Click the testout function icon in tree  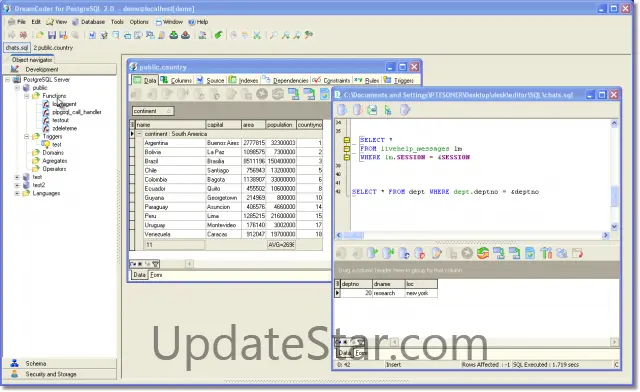pos(46,120)
